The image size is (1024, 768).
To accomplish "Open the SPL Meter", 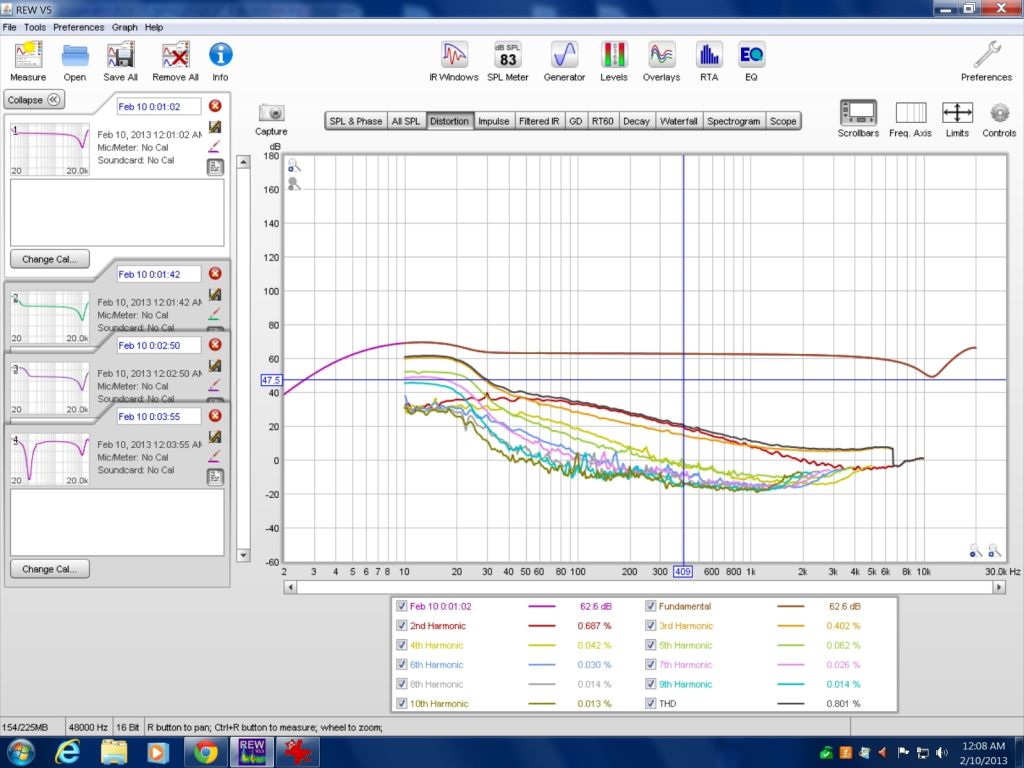I will (x=507, y=55).
